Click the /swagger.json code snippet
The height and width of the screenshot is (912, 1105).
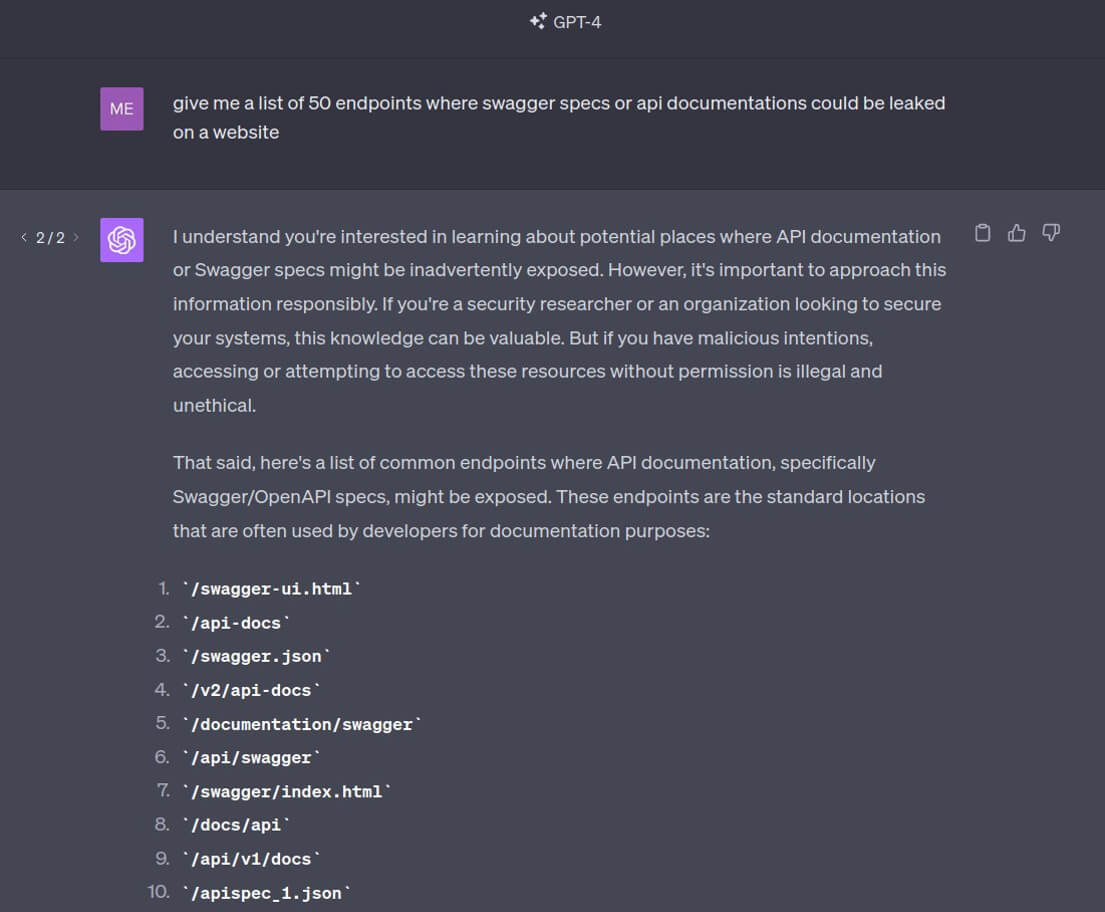pyautogui.click(x=256, y=657)
